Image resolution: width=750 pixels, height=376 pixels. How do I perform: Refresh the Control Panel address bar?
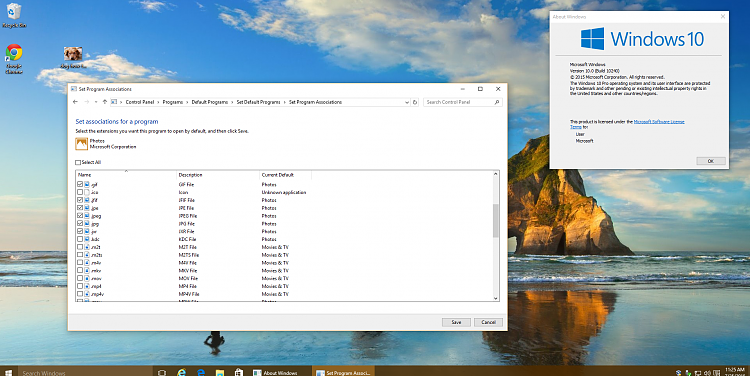415,102
